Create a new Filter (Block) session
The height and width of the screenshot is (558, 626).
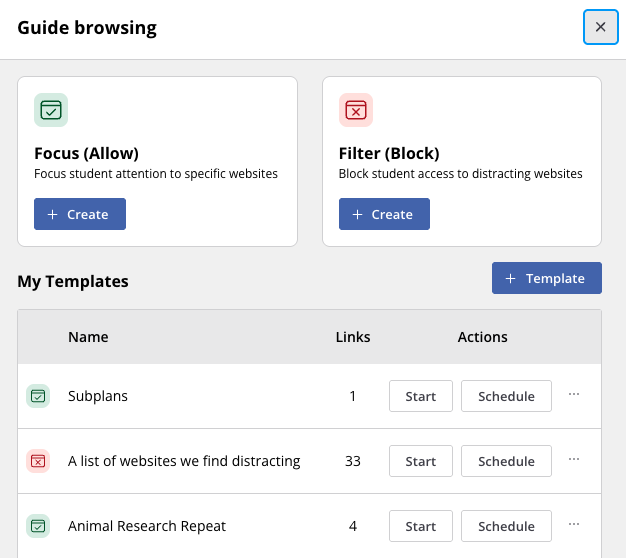pos(384,214)
